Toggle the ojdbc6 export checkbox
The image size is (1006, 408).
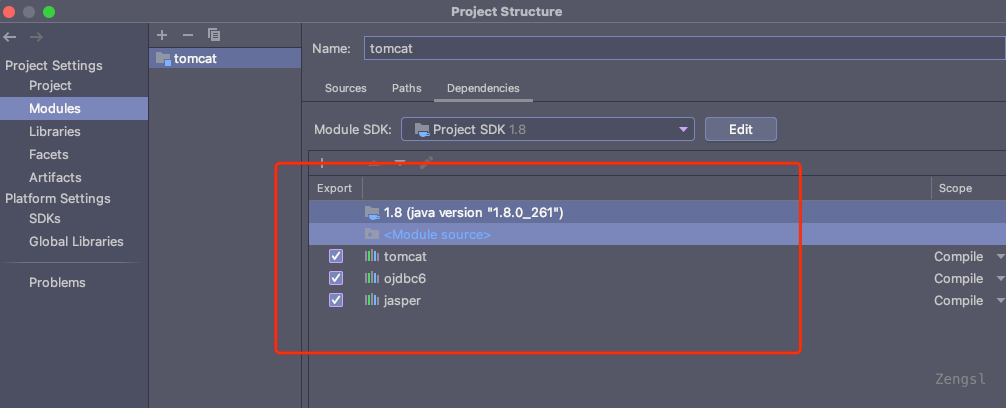coord(336,278)
